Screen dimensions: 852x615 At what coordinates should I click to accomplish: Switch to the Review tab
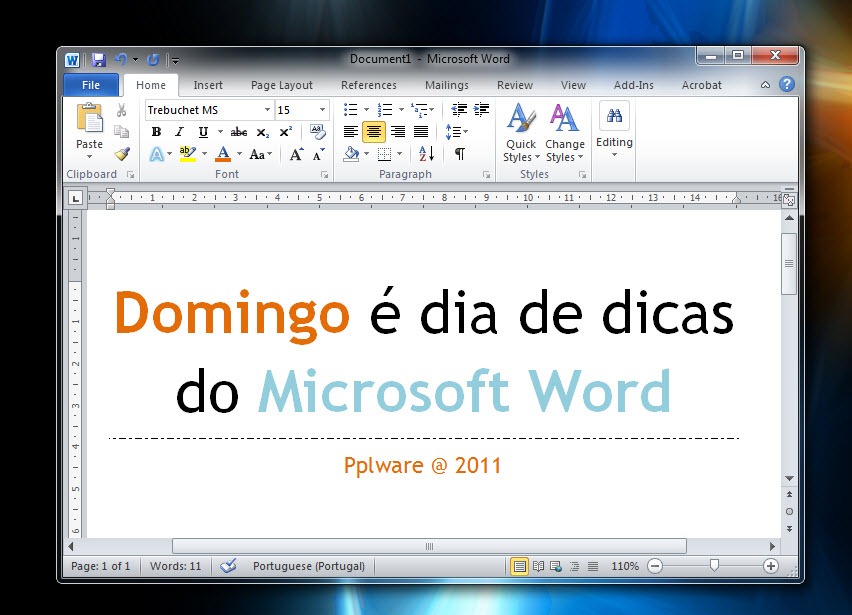coord(515,85)
